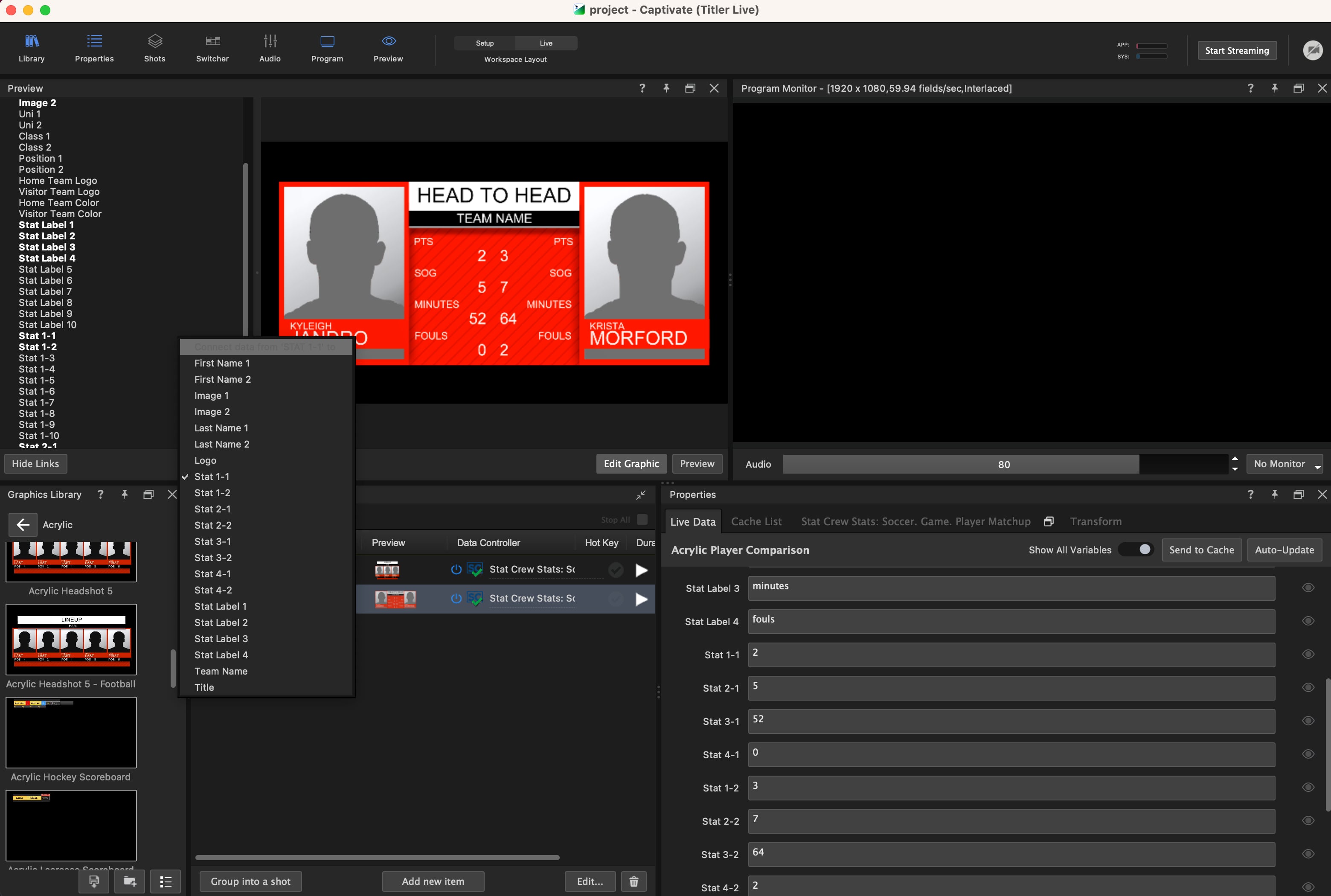Choose Stat 1-2 in the link menu

tap(267, 492)
